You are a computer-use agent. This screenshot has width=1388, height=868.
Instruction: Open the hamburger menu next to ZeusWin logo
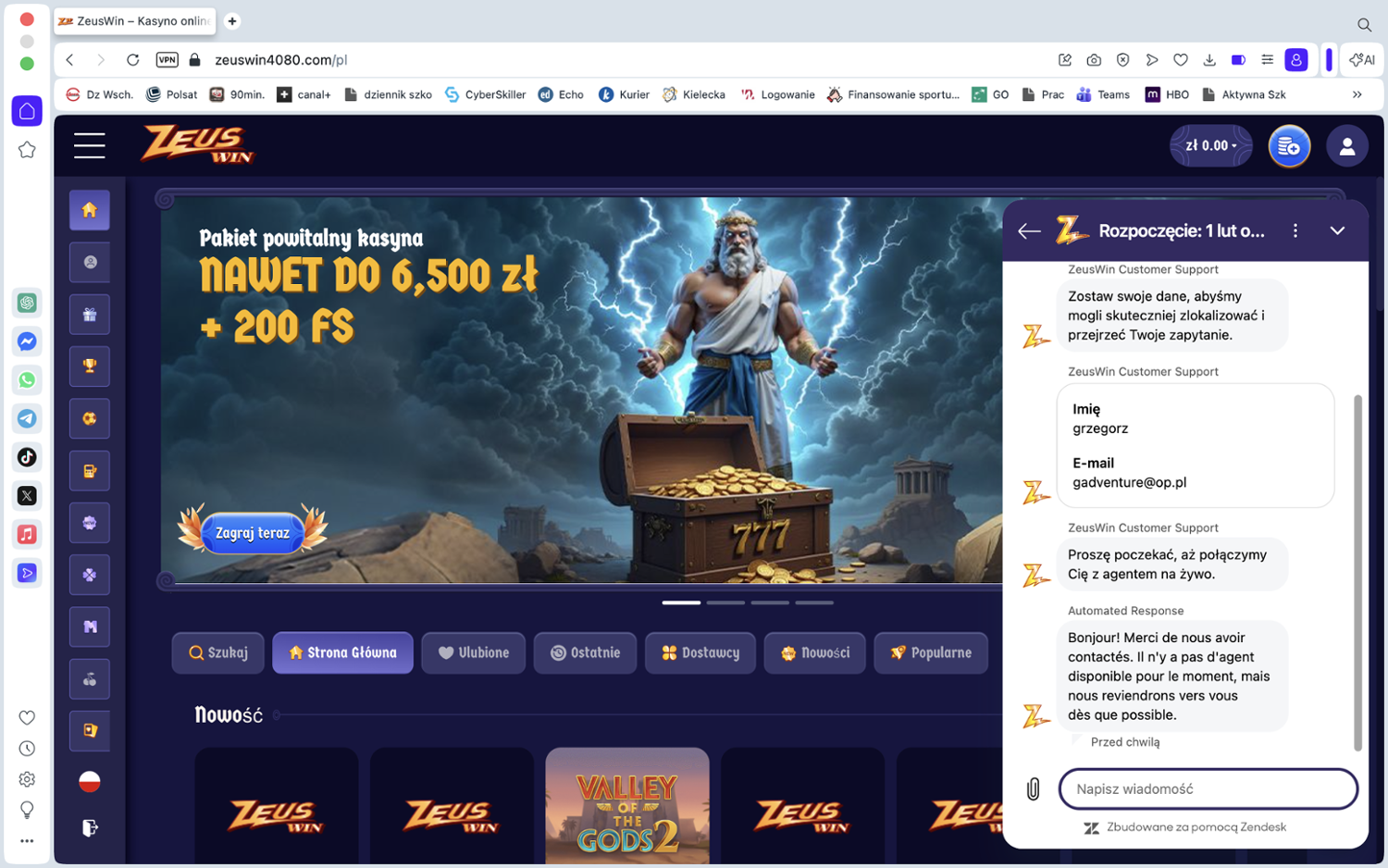90,145
